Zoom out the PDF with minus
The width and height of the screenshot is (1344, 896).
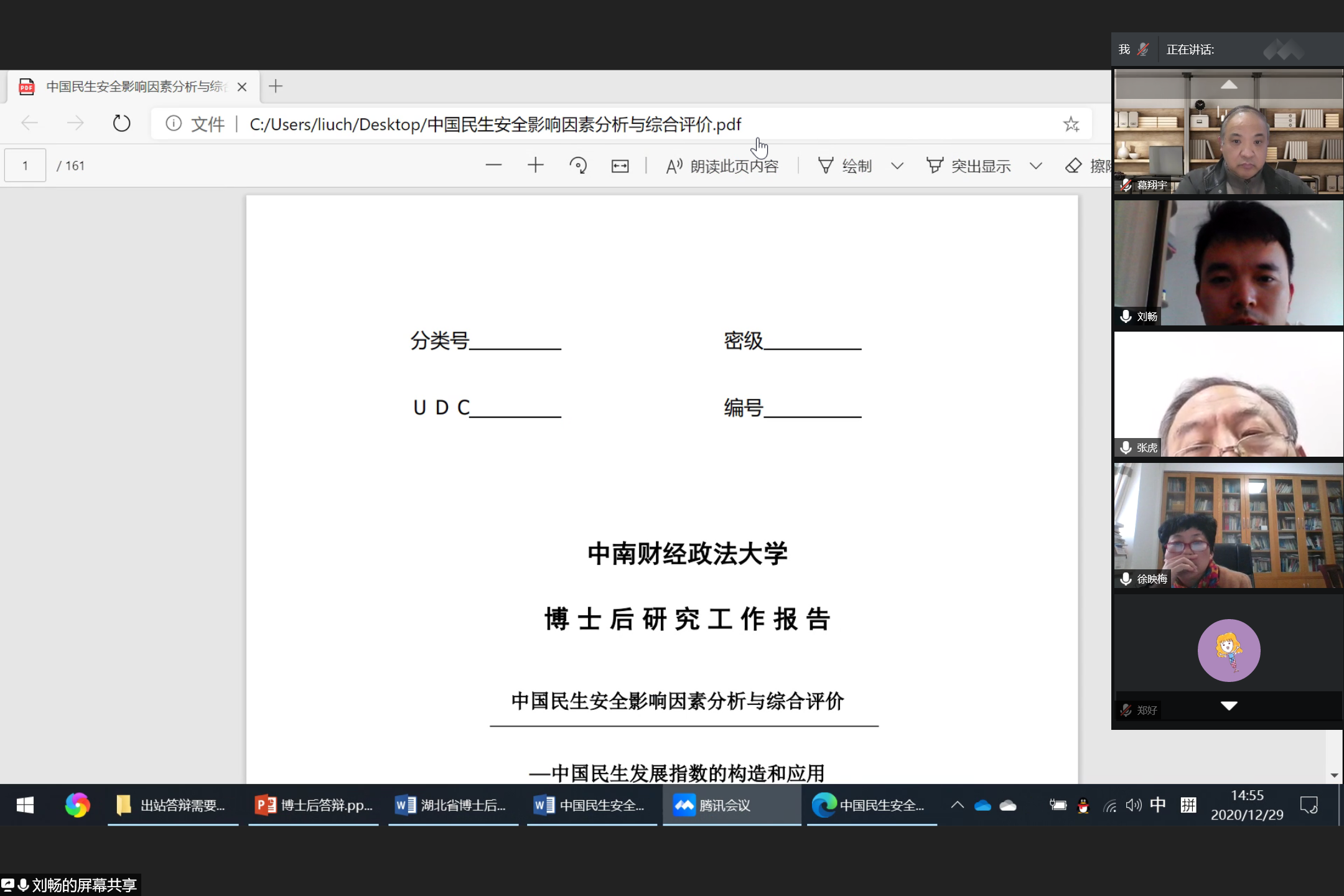493,166
